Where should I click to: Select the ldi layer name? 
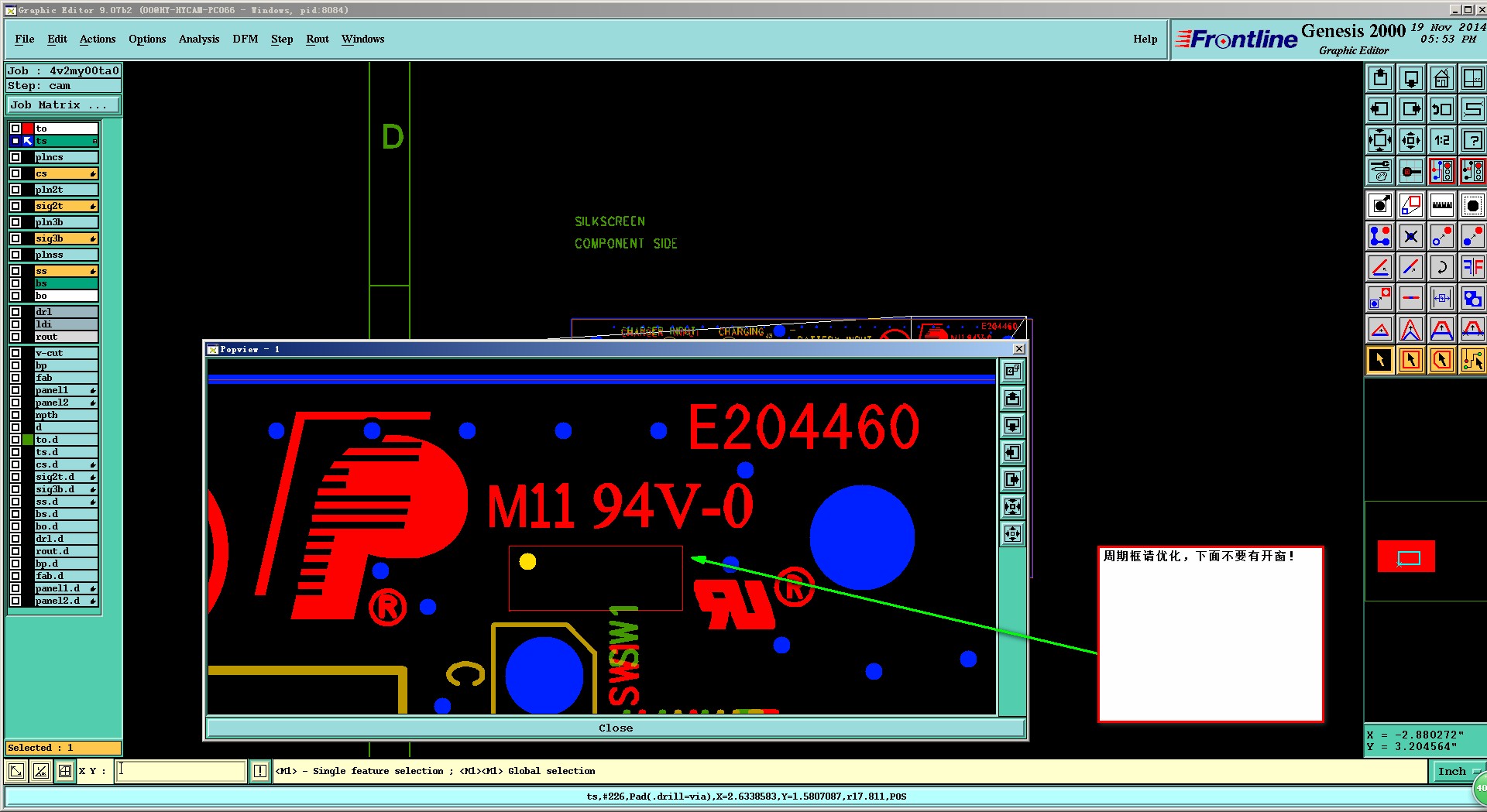(66, 324)
